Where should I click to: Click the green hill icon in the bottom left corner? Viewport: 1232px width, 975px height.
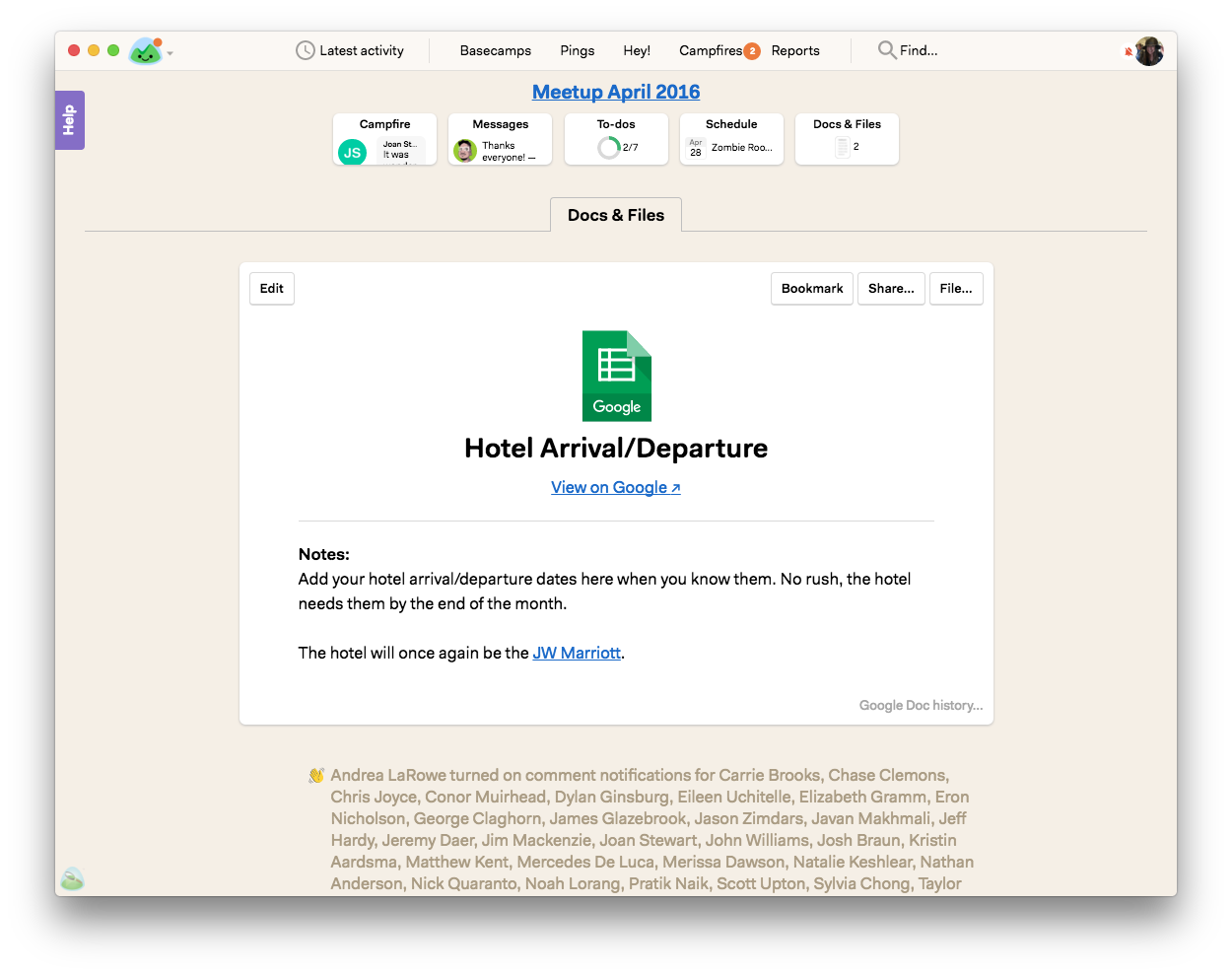[72, 878]
